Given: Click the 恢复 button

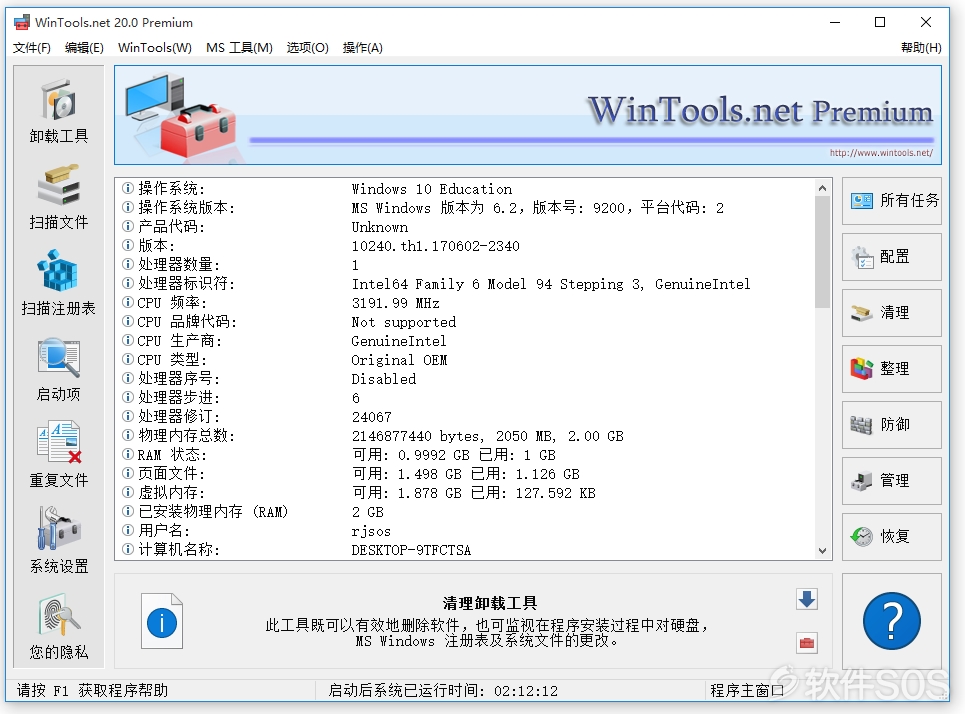Looking at the screenshot, I should click(x=892, y=537).
